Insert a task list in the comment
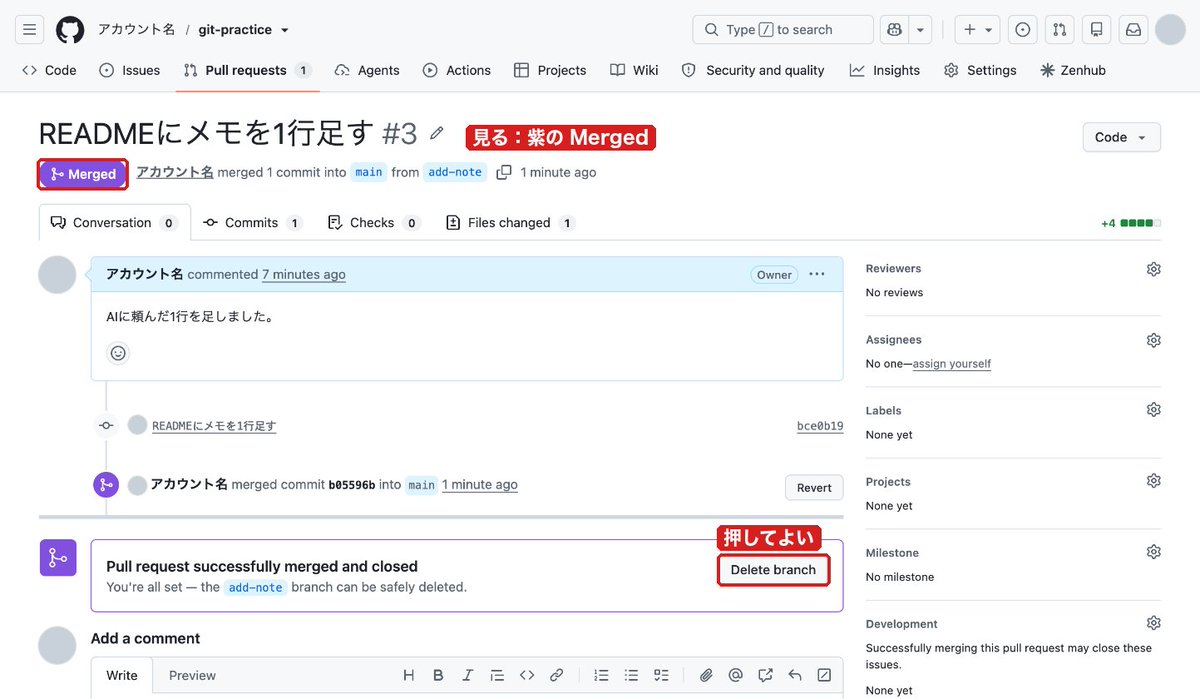Viewport: 1200px width, 699px height. [661, 675]
